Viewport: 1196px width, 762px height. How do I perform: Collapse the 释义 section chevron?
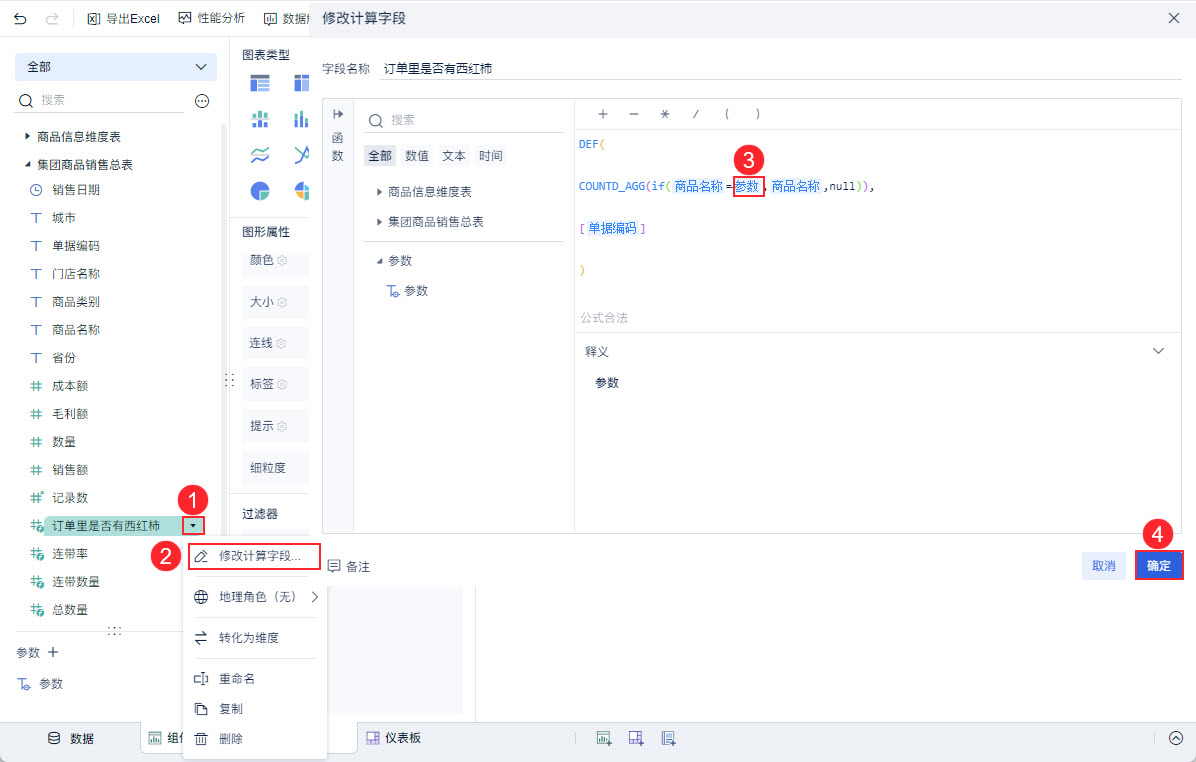[x=1158, y=351]
